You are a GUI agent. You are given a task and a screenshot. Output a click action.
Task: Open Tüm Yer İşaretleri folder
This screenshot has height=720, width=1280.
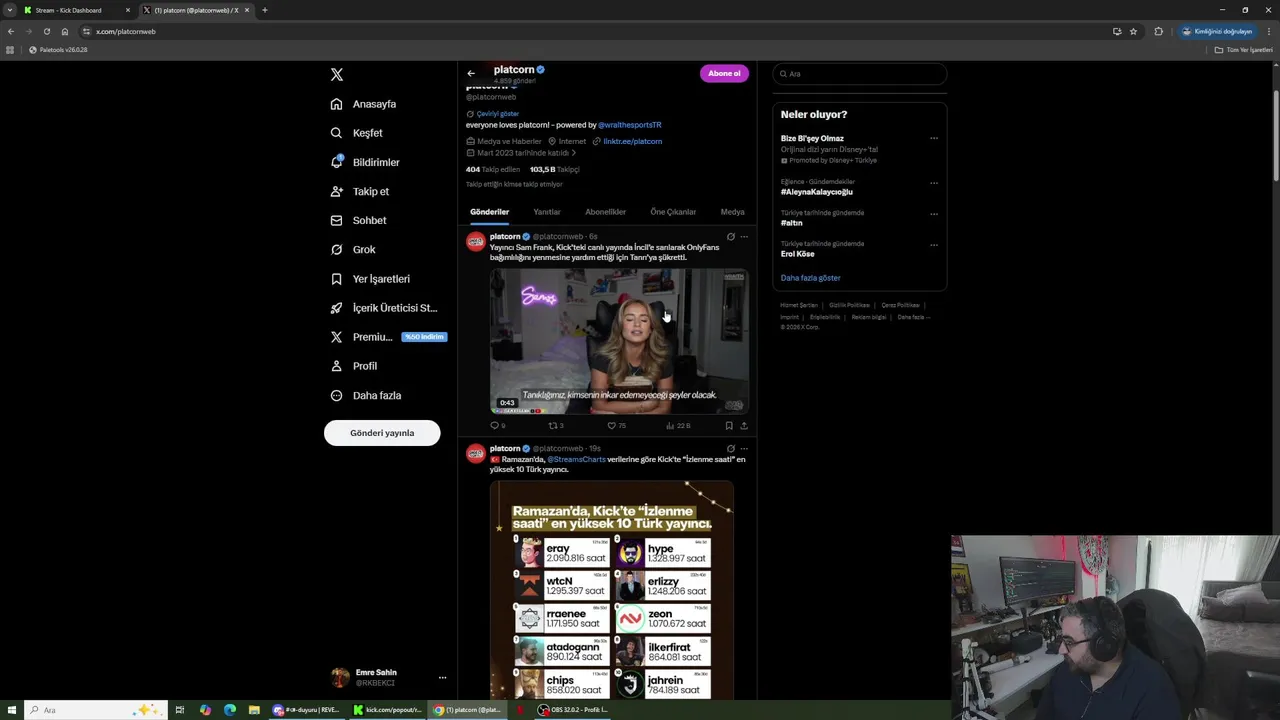1244,50
